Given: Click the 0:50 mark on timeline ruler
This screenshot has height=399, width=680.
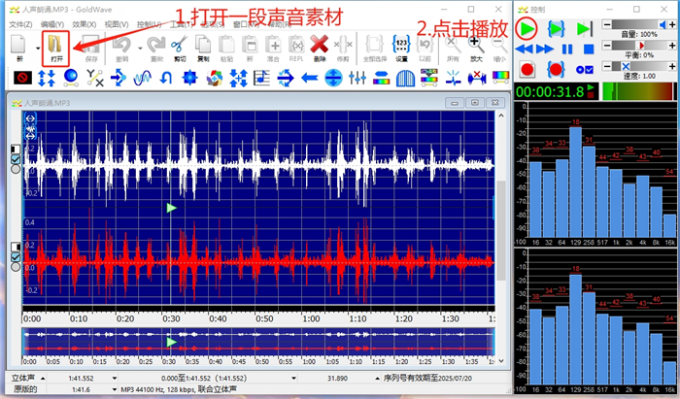Looking at the screenshot, I should coord(264,319).
